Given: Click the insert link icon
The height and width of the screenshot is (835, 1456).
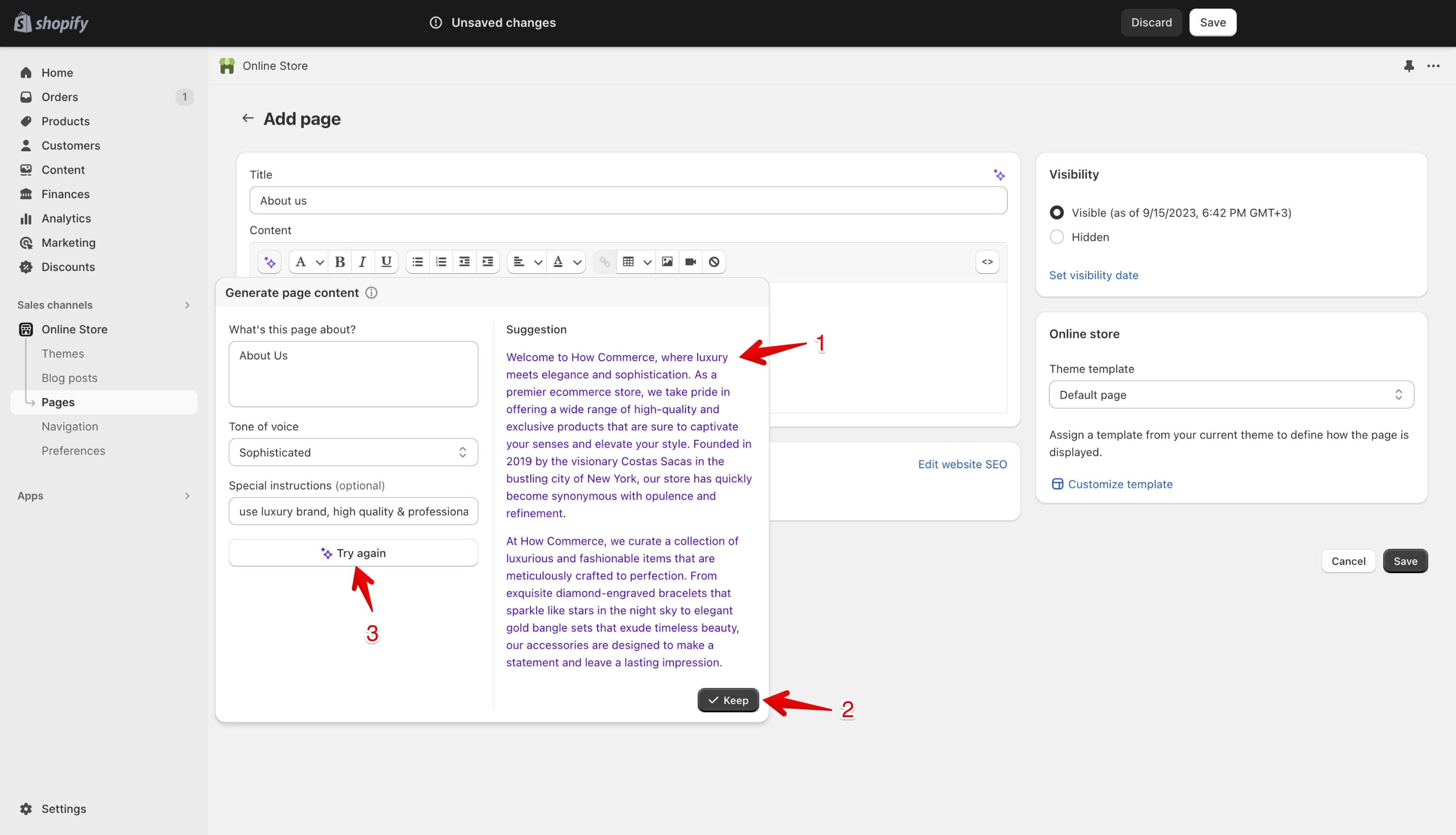Looking at the screenshot, I should click(605, 262).
